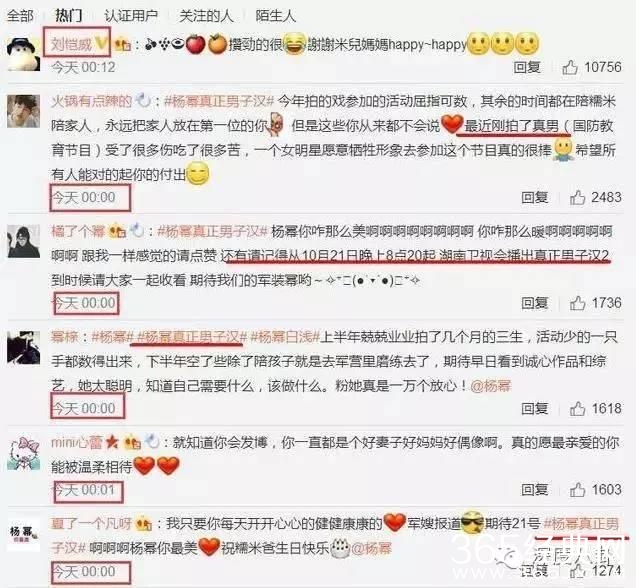
Task: Click the @杨幂 mention in 幂榛's comment
Action: coord(490,386)
